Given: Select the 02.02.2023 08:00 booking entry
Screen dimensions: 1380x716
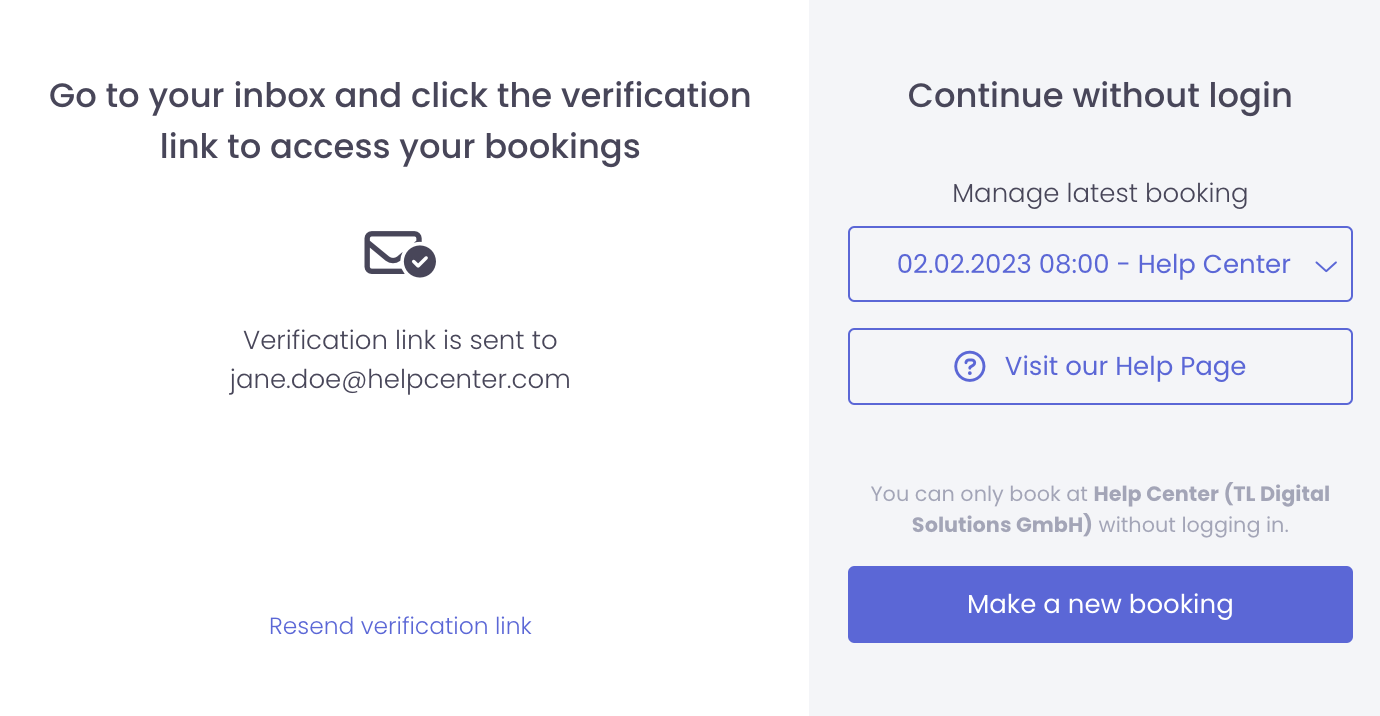Looking at the screenshot, I should (x=1002, y=264).
